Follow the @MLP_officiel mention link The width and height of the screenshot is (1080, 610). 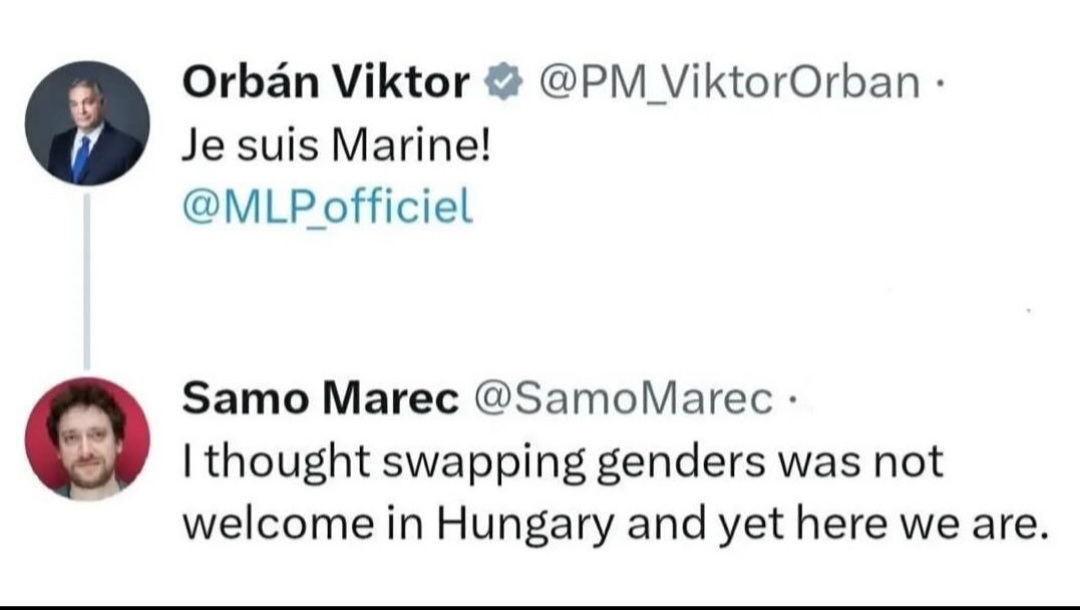click(328, 206)
